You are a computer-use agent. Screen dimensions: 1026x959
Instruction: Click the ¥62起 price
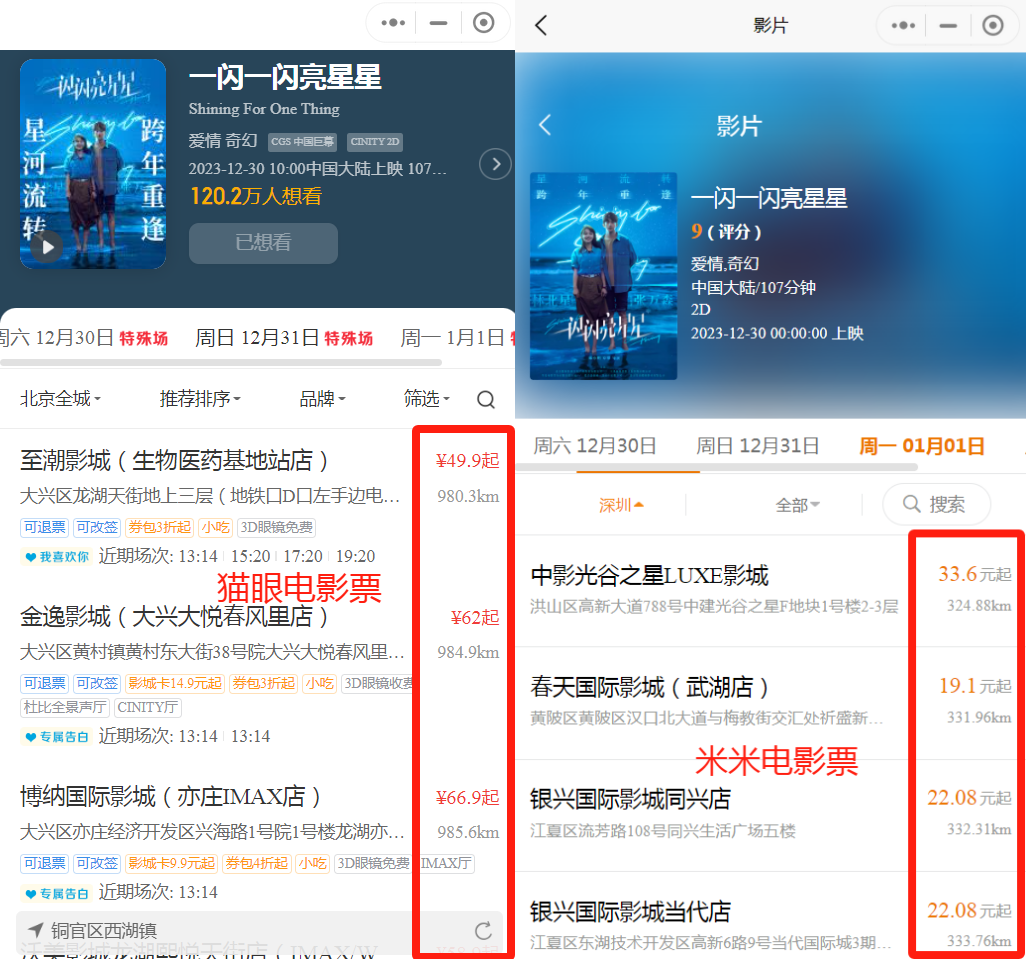[475, 618]
